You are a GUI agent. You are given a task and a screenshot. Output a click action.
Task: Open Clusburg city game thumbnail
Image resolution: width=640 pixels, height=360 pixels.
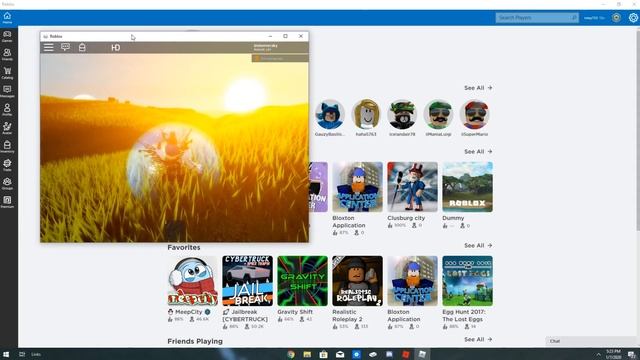412,187
